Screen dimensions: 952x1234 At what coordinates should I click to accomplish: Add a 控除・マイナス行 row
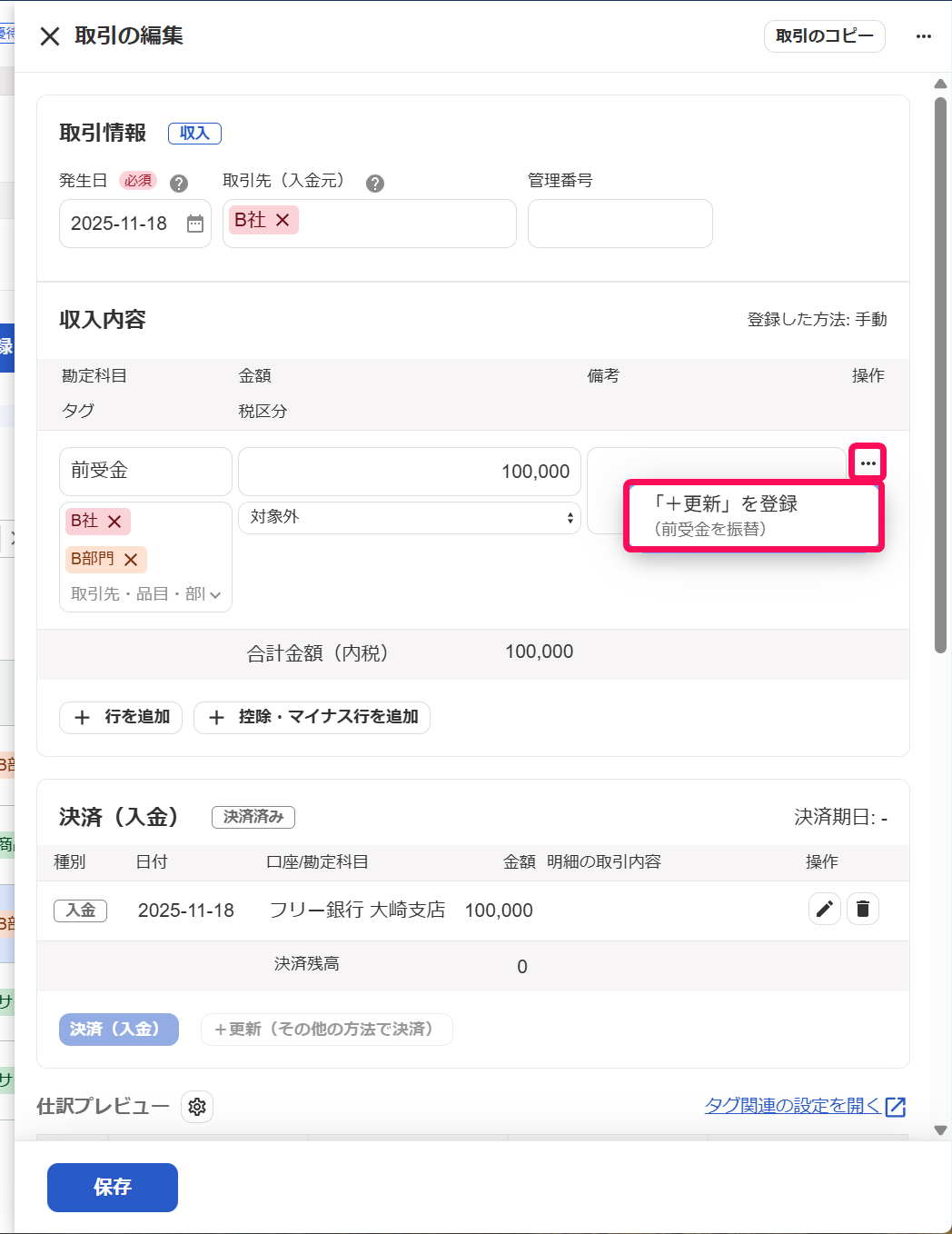point(312,717)
